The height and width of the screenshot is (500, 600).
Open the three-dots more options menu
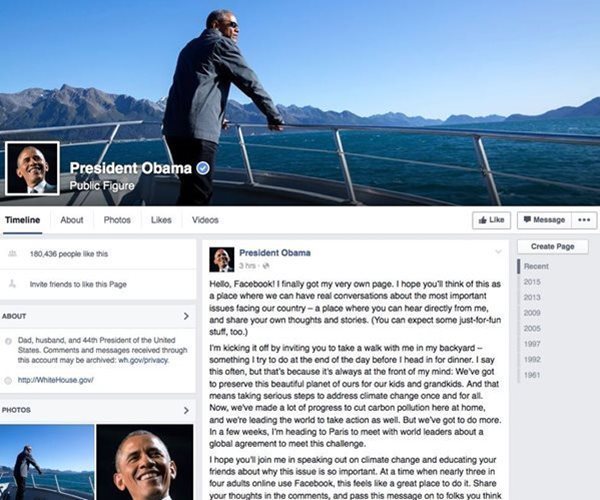pos(584,220)
